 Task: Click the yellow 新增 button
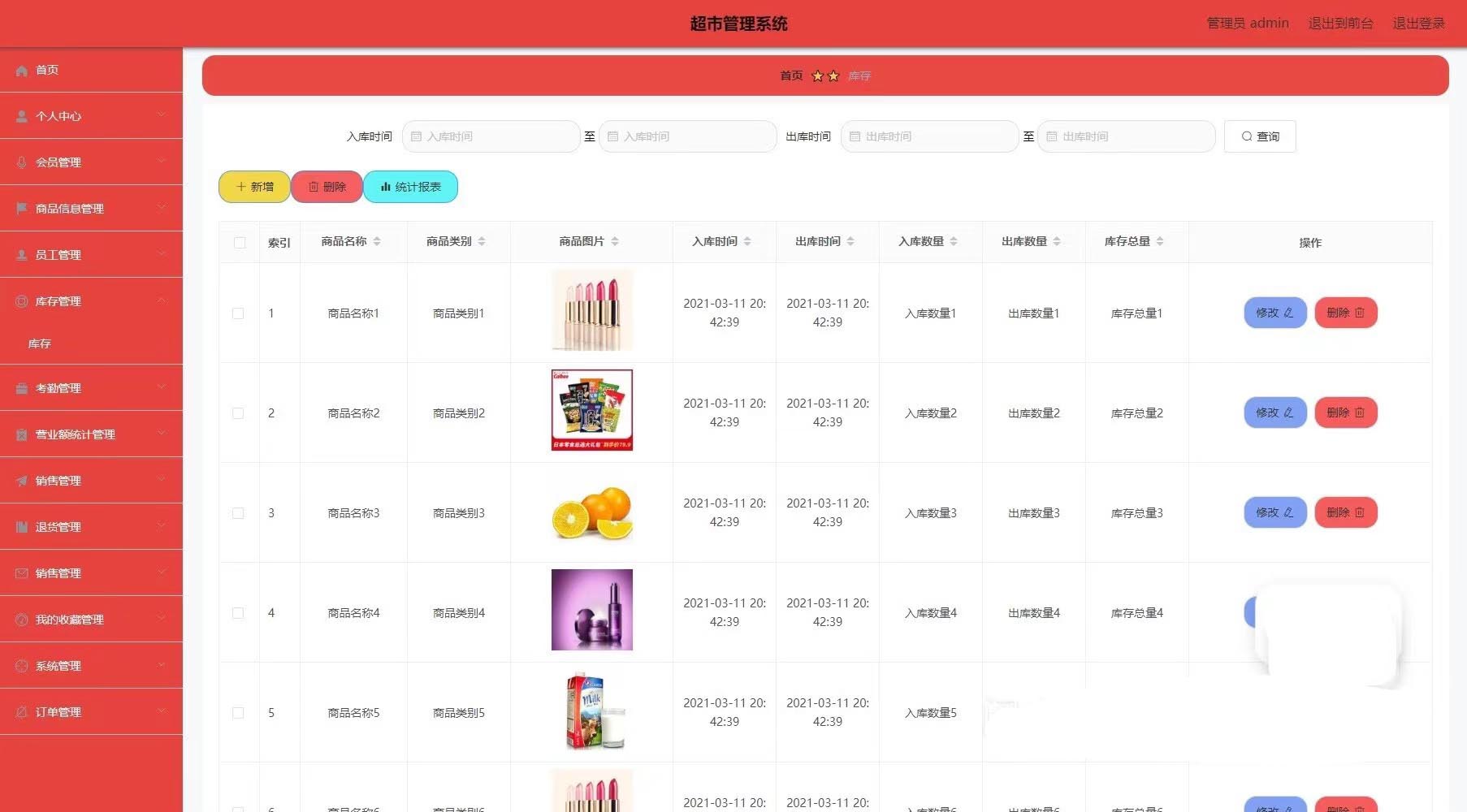point(254,187)
